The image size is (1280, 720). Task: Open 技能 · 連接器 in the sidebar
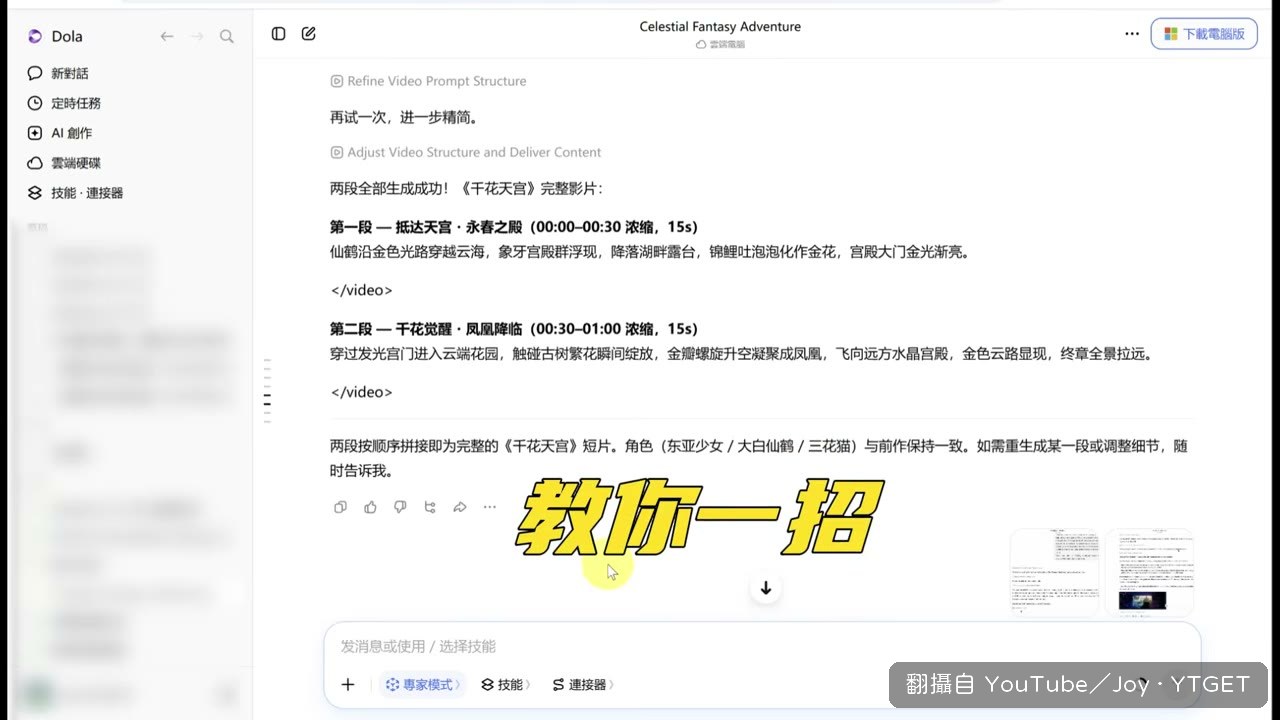click(x=75, y=193)
